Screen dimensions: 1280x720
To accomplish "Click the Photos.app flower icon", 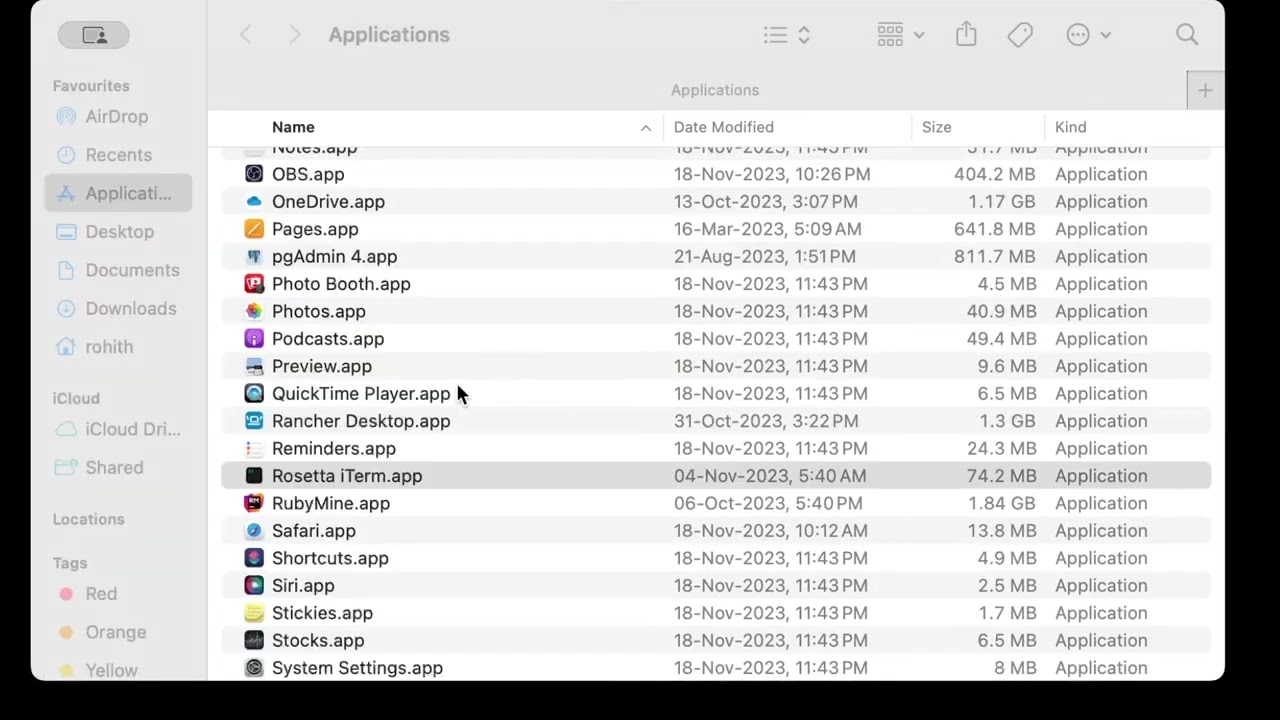I will (x=254, y=311).
